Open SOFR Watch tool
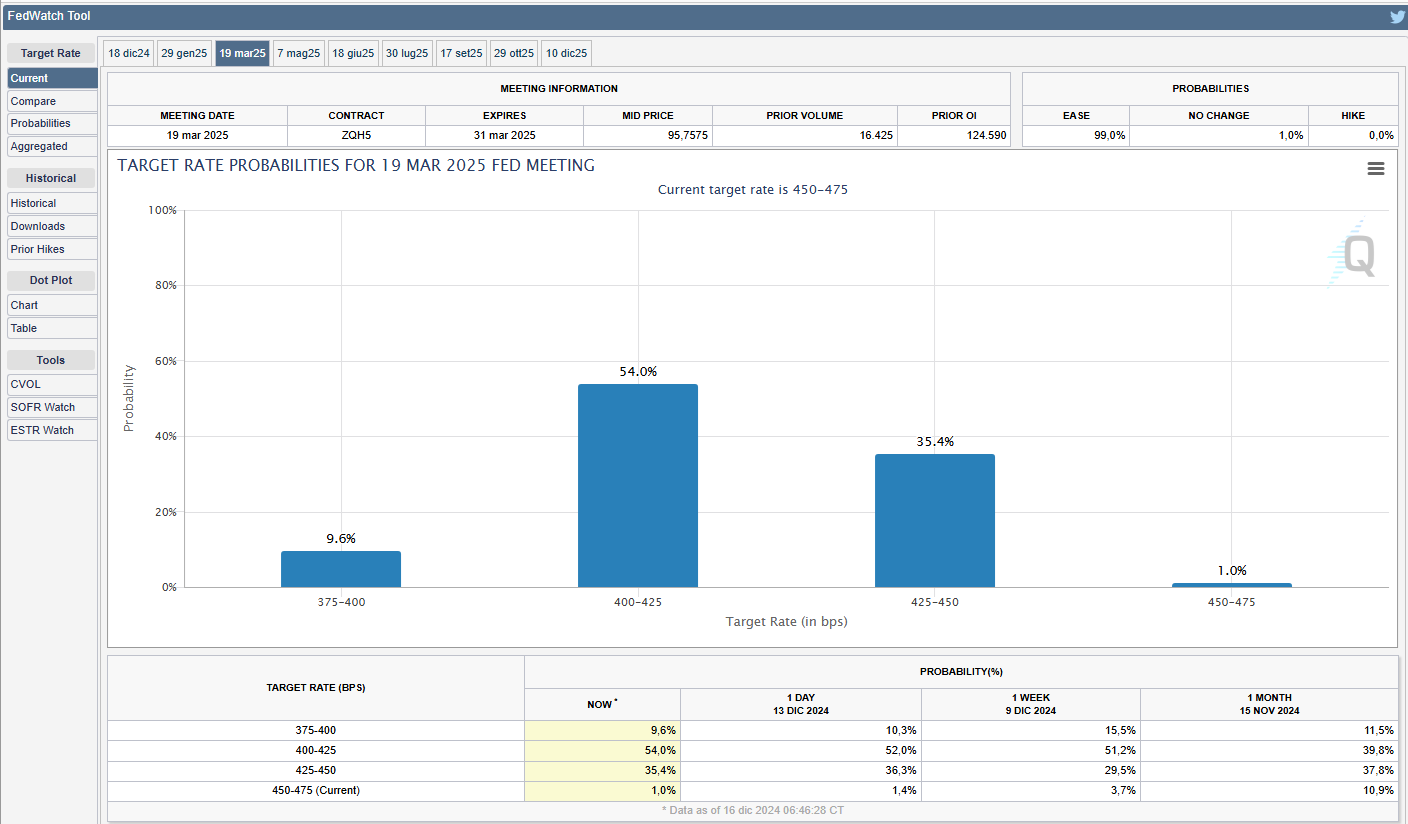1408x824 pixels. coord(52,407)
